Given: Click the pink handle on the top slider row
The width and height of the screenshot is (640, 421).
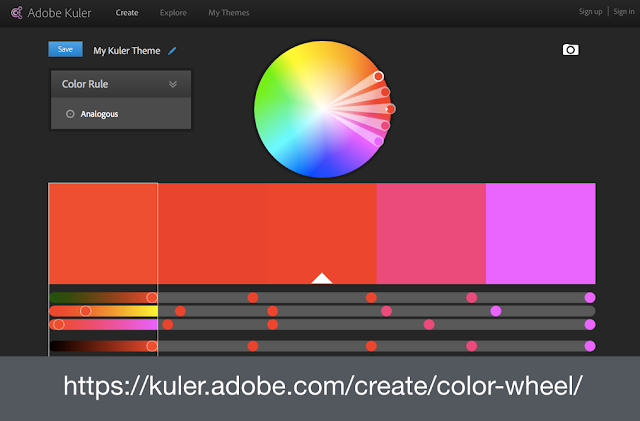Looking at the screenshot, I should 471,298.
